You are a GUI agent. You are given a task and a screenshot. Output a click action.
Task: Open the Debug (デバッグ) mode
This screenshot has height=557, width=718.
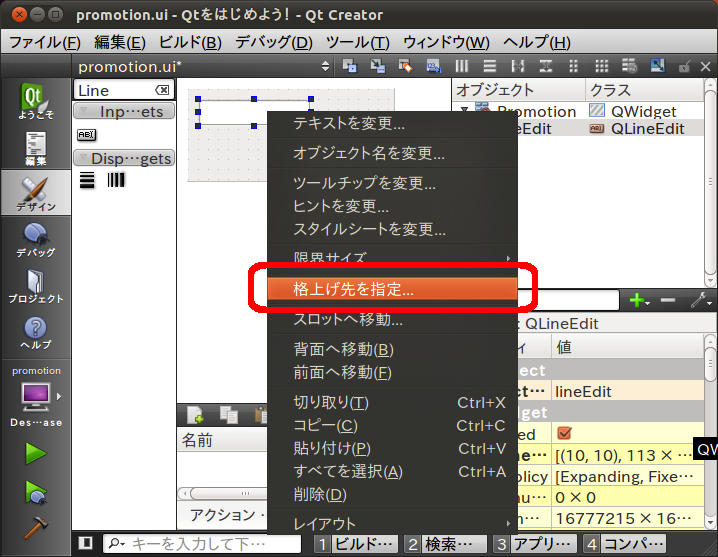35,241
